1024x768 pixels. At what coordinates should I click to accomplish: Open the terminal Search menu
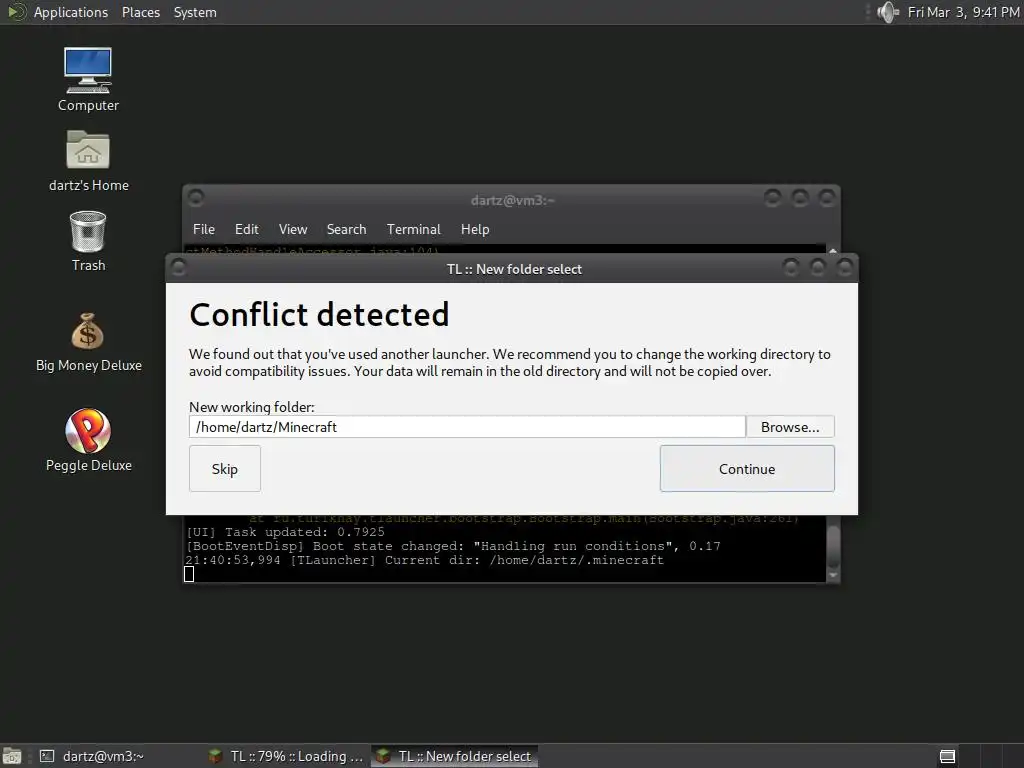tap(346, 229)
